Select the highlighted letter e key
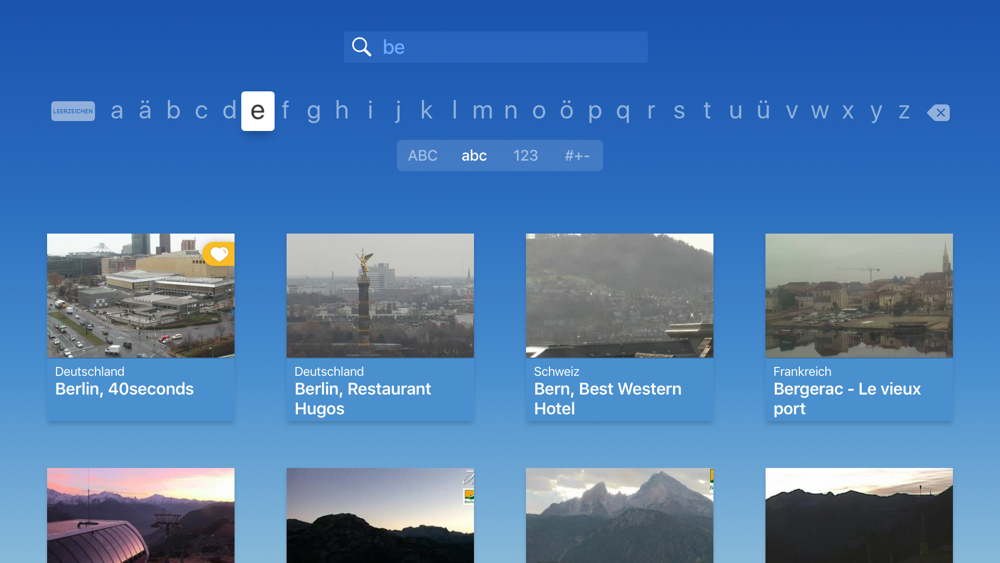The image size is (1000, 563). coord(258,111)
